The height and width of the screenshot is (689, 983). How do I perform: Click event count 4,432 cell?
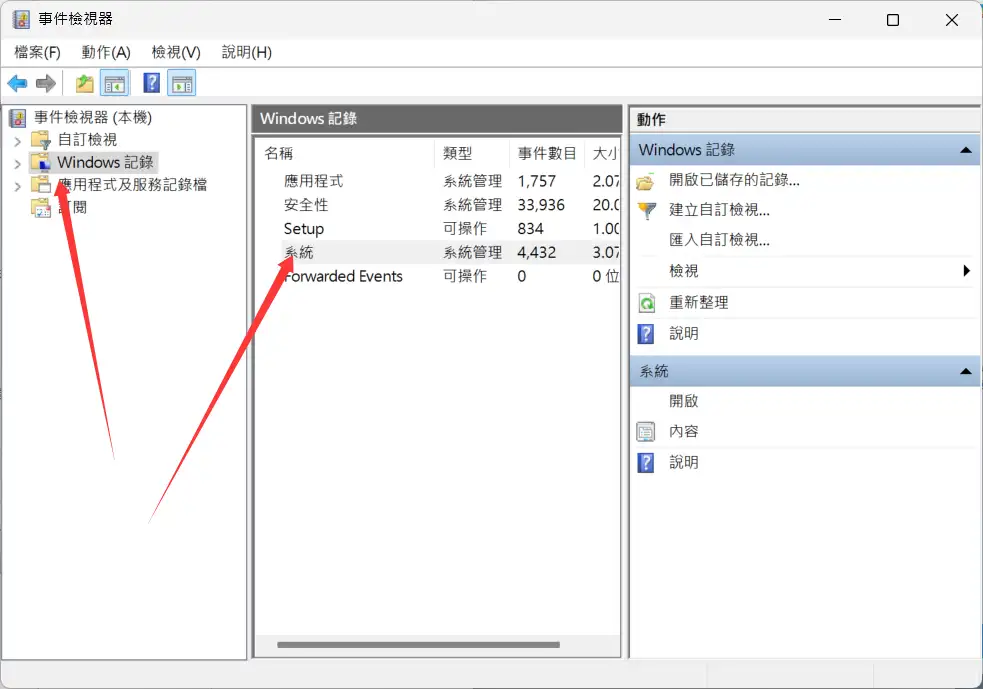coord(537,253)
